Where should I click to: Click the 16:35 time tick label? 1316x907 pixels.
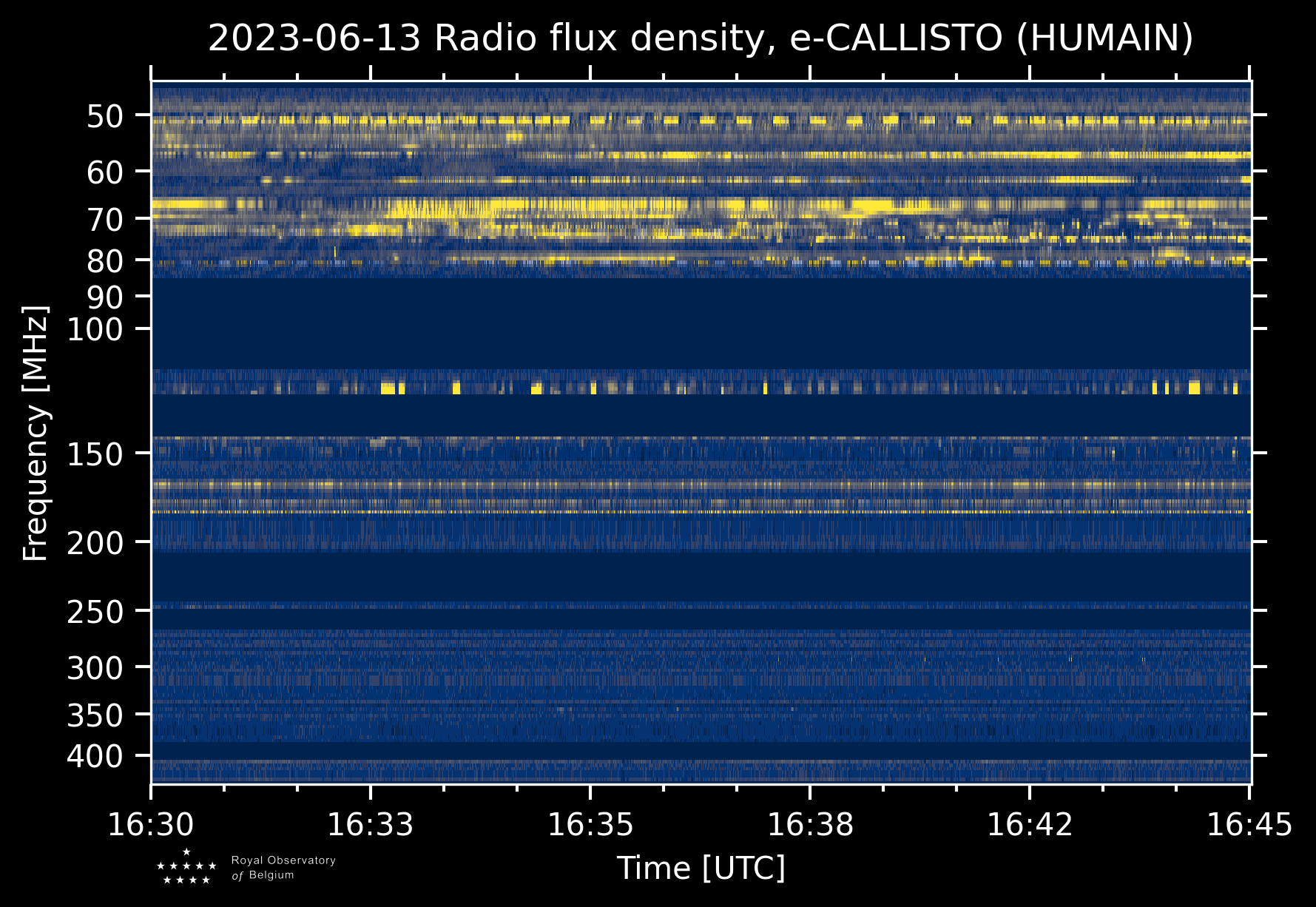pyautogui.click(x=590, y=825)
